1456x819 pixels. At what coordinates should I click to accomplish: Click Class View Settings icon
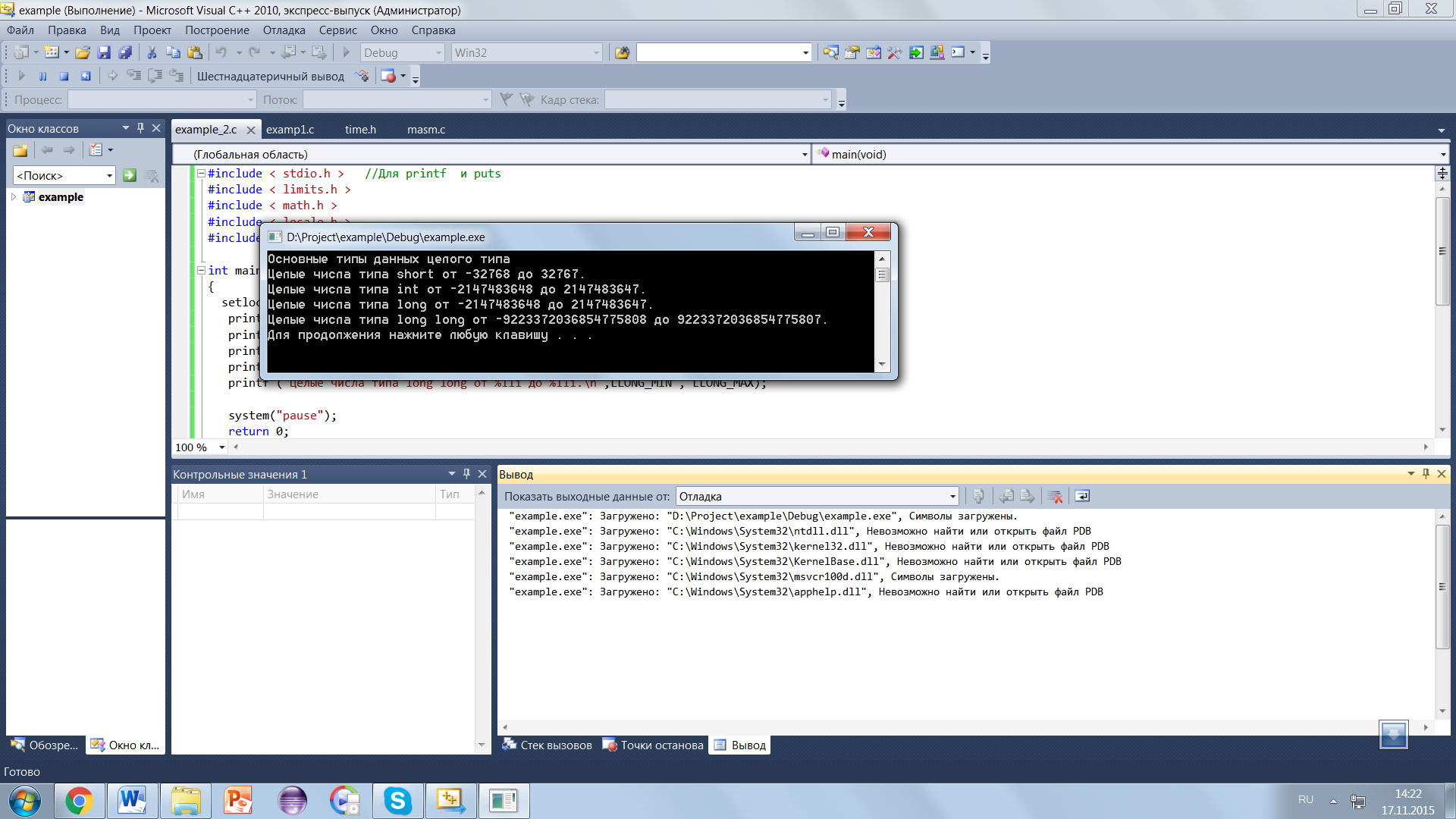coord(96,150)
